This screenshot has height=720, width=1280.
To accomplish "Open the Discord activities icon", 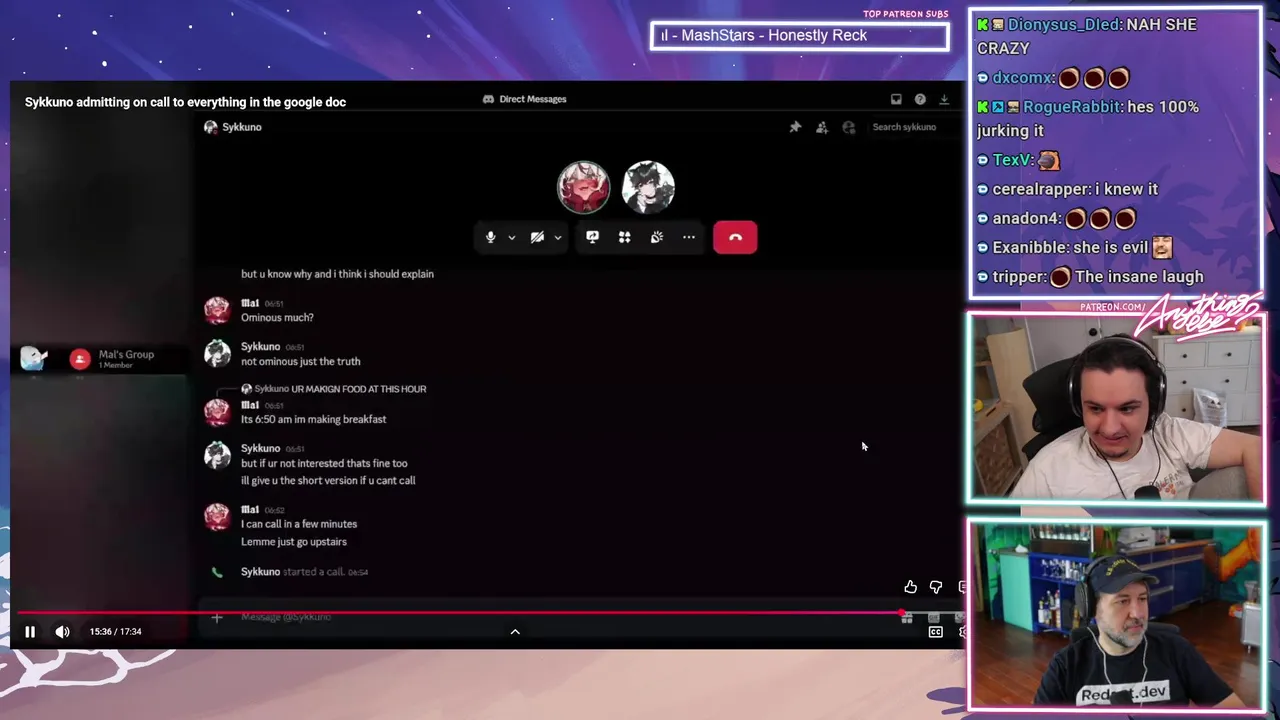I will pos(624,237).
